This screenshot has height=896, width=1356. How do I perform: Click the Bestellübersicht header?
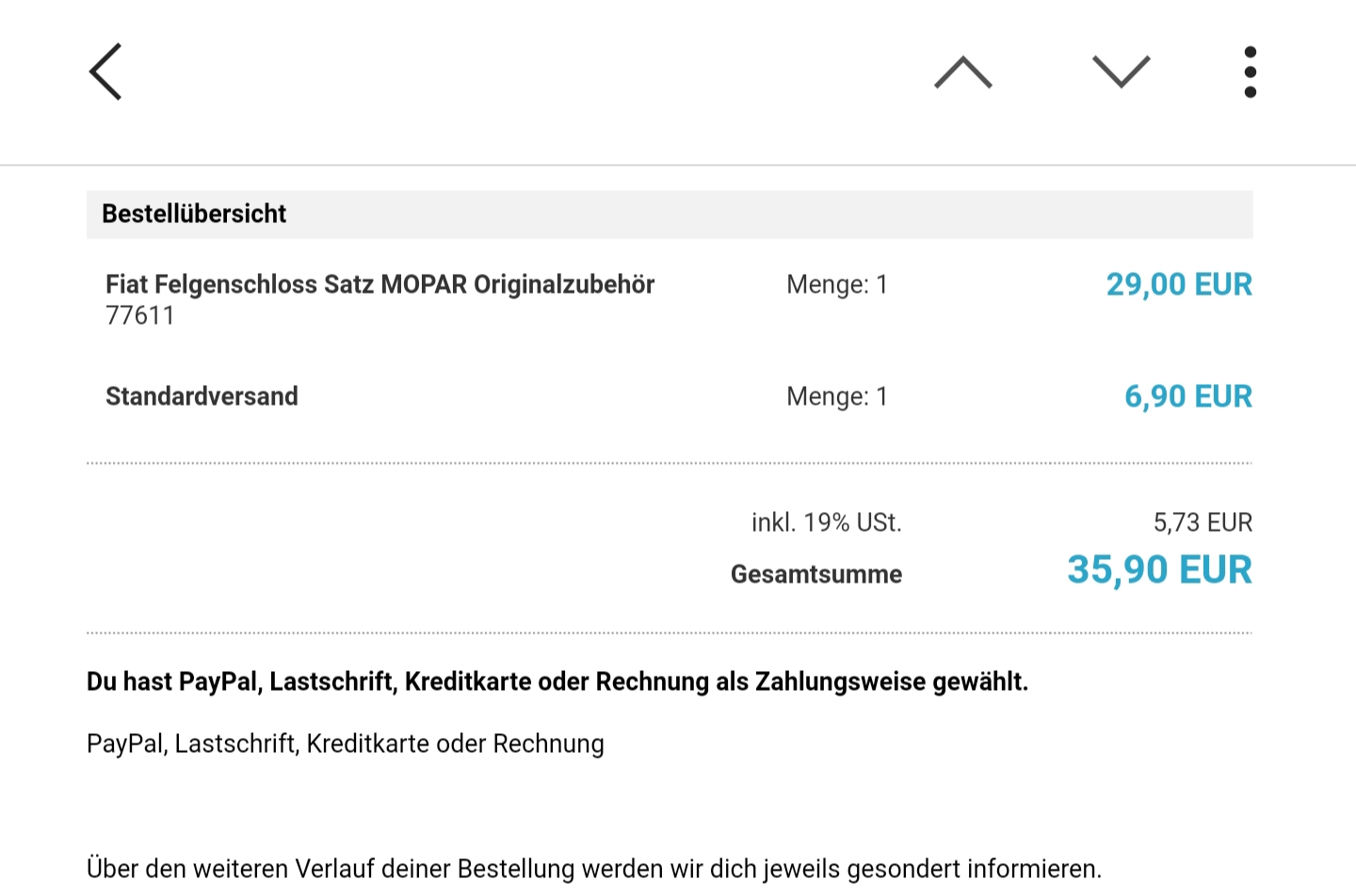point(194,215)
